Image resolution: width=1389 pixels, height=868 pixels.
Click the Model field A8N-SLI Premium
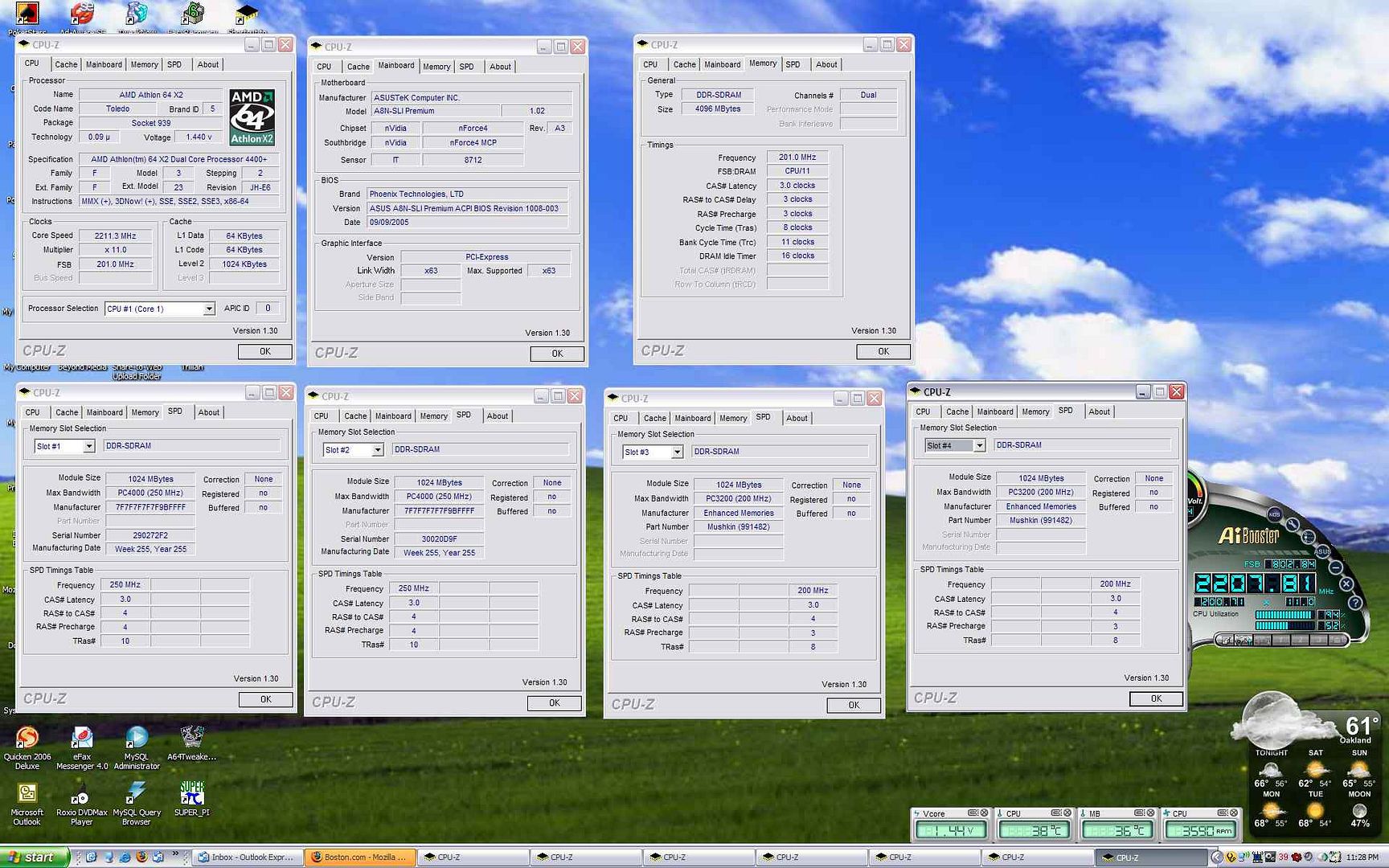click(436, 111)
